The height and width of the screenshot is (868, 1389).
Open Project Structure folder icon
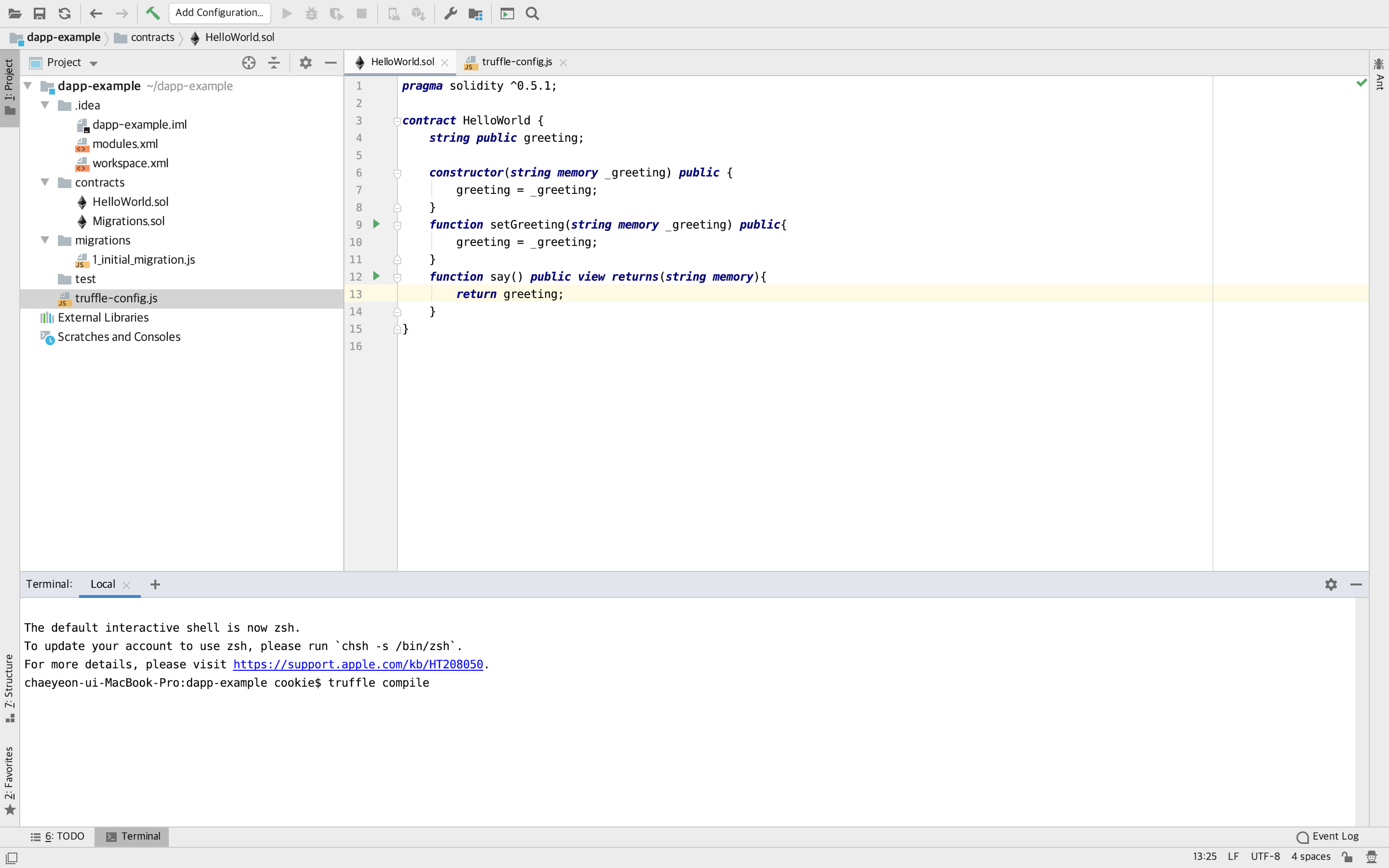[x=475, y=13]
